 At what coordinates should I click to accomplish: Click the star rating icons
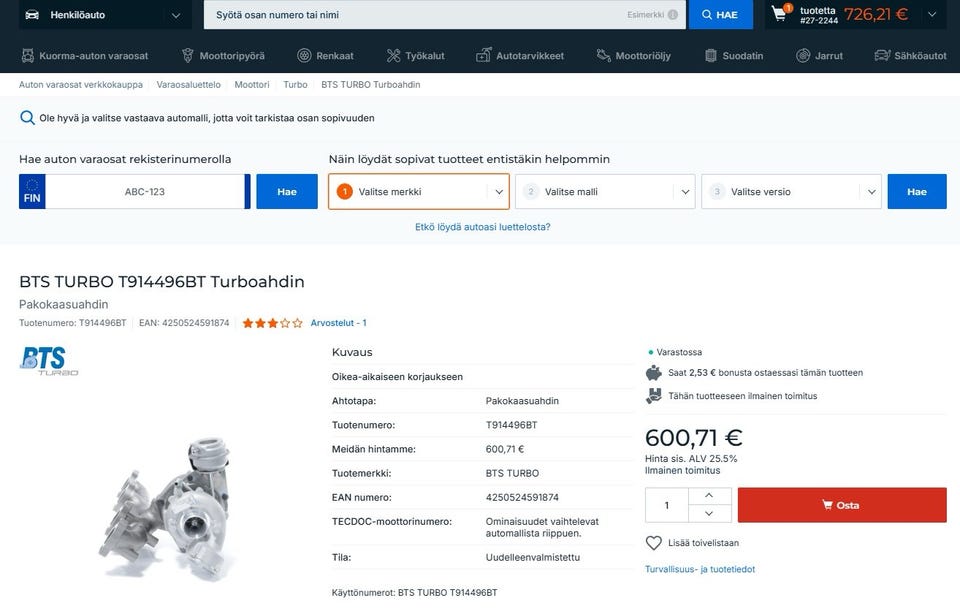272,323
